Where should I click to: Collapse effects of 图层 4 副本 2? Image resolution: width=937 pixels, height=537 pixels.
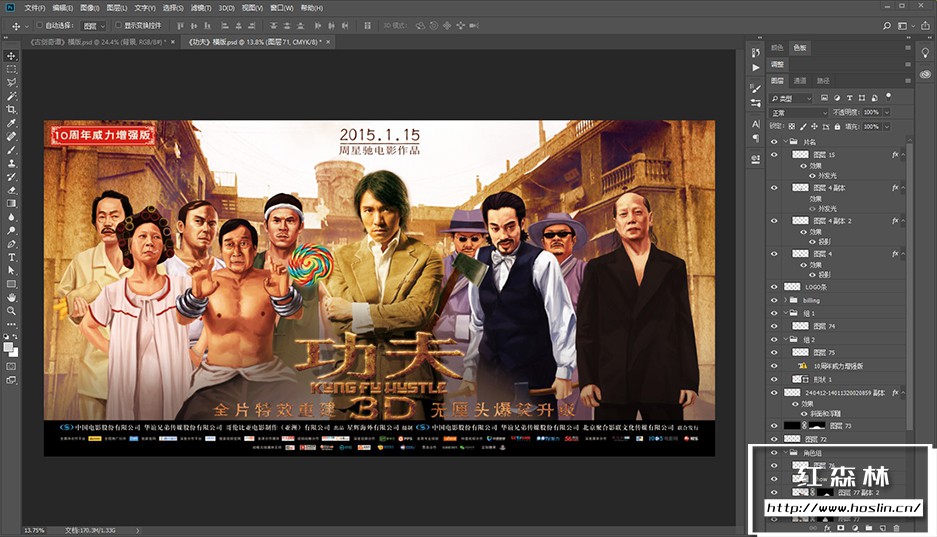pos(903,221)
